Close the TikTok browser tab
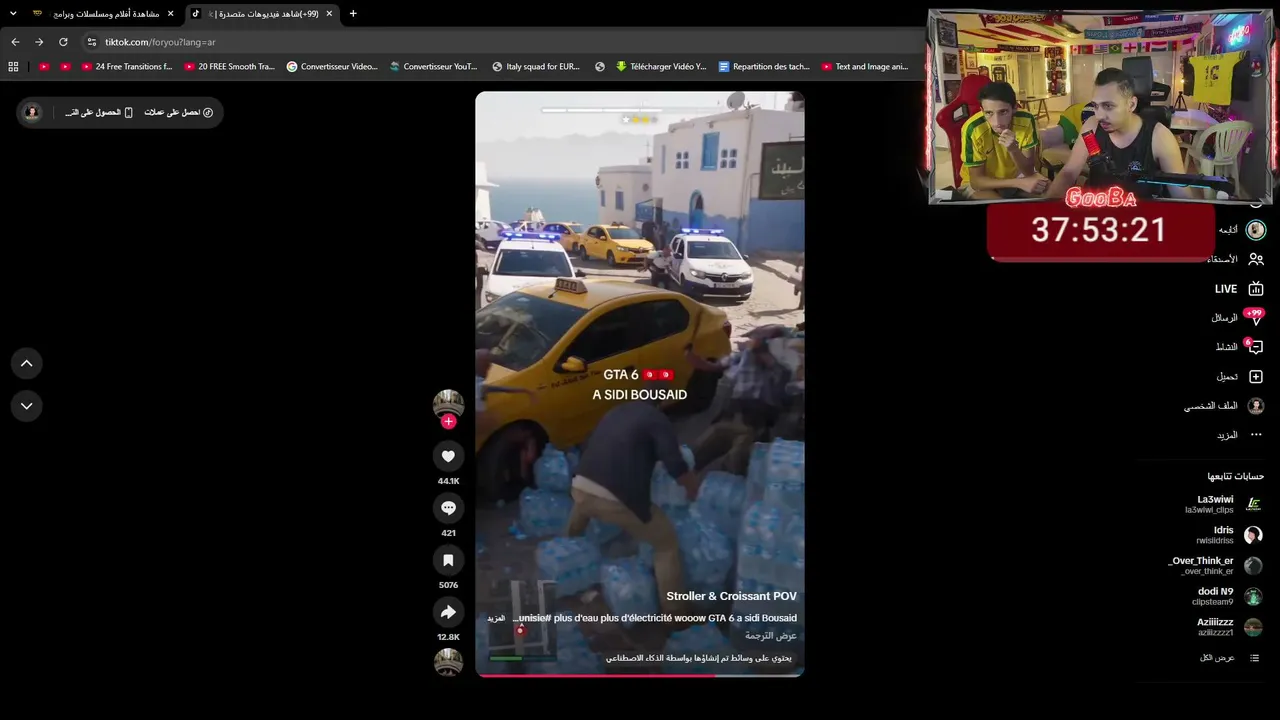The image size is (1280, 720). click(x=329, y=14)
